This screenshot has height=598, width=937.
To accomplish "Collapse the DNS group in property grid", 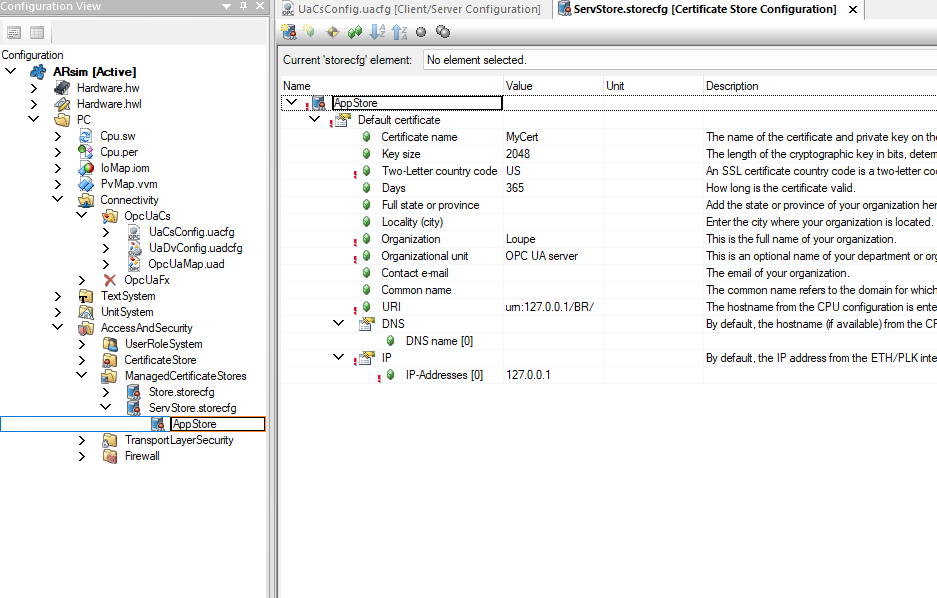I will [338, 323].
